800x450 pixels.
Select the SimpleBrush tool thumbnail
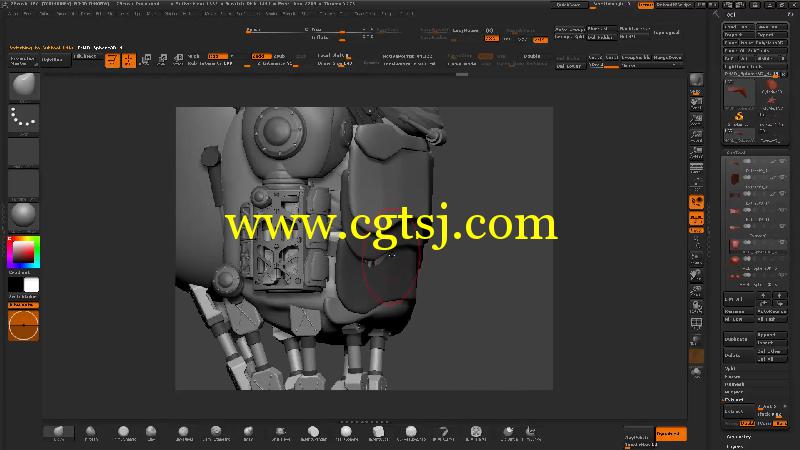(739, 118)
